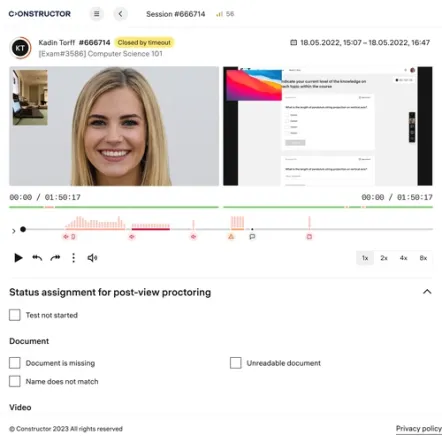Click the screen recording video

coord(328,126)
